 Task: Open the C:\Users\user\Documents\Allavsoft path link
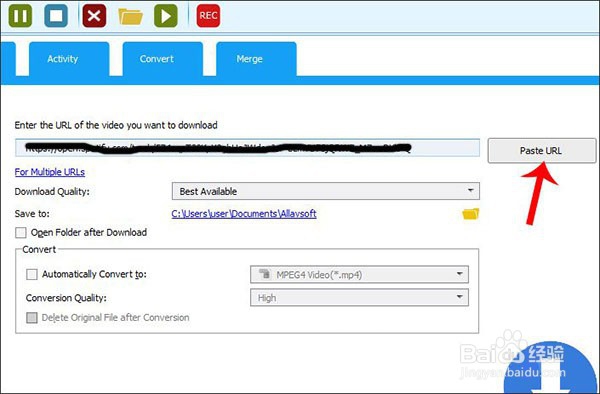244,213
